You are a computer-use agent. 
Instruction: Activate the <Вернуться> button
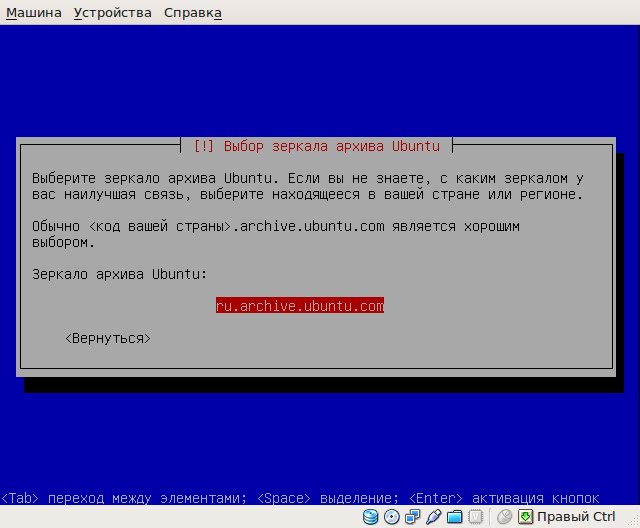108,338
